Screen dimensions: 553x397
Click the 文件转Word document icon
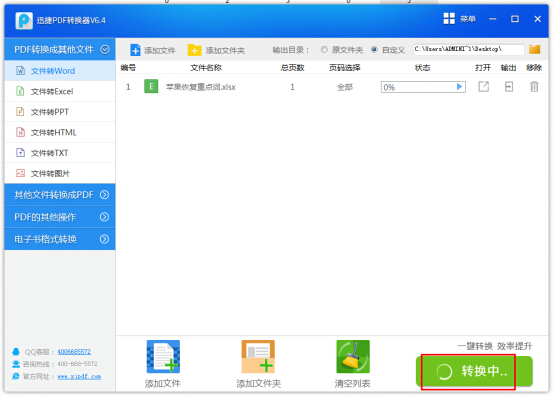(x=20, y=71)
